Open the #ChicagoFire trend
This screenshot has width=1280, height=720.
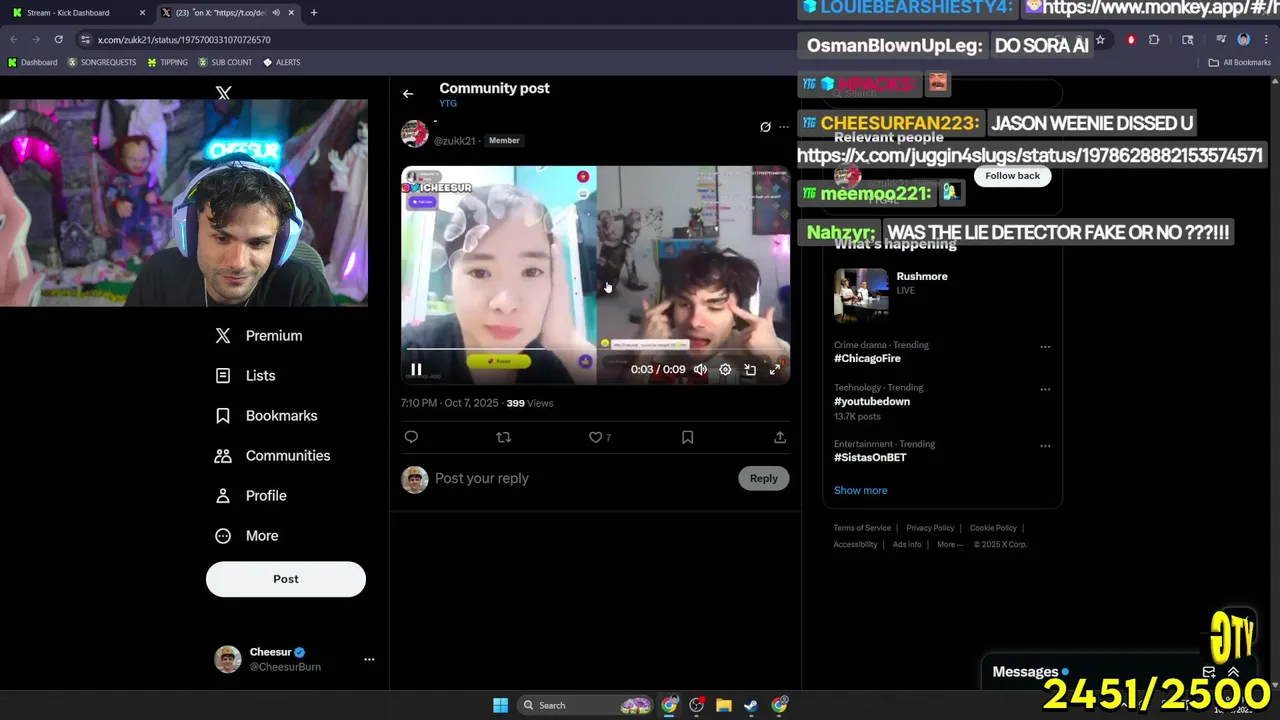click(867, 358)
